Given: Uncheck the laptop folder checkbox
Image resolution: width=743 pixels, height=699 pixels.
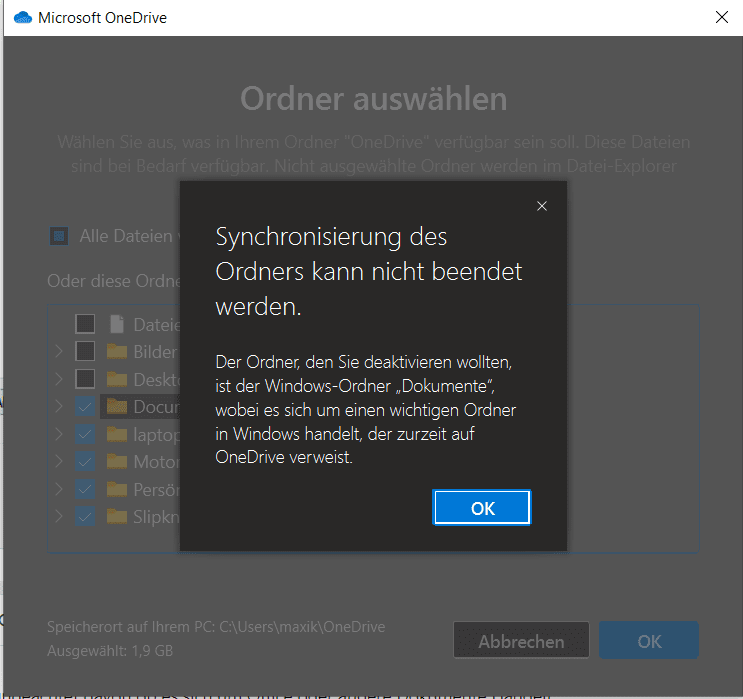Looking at the screenshot, I should [x=85, y=434].
